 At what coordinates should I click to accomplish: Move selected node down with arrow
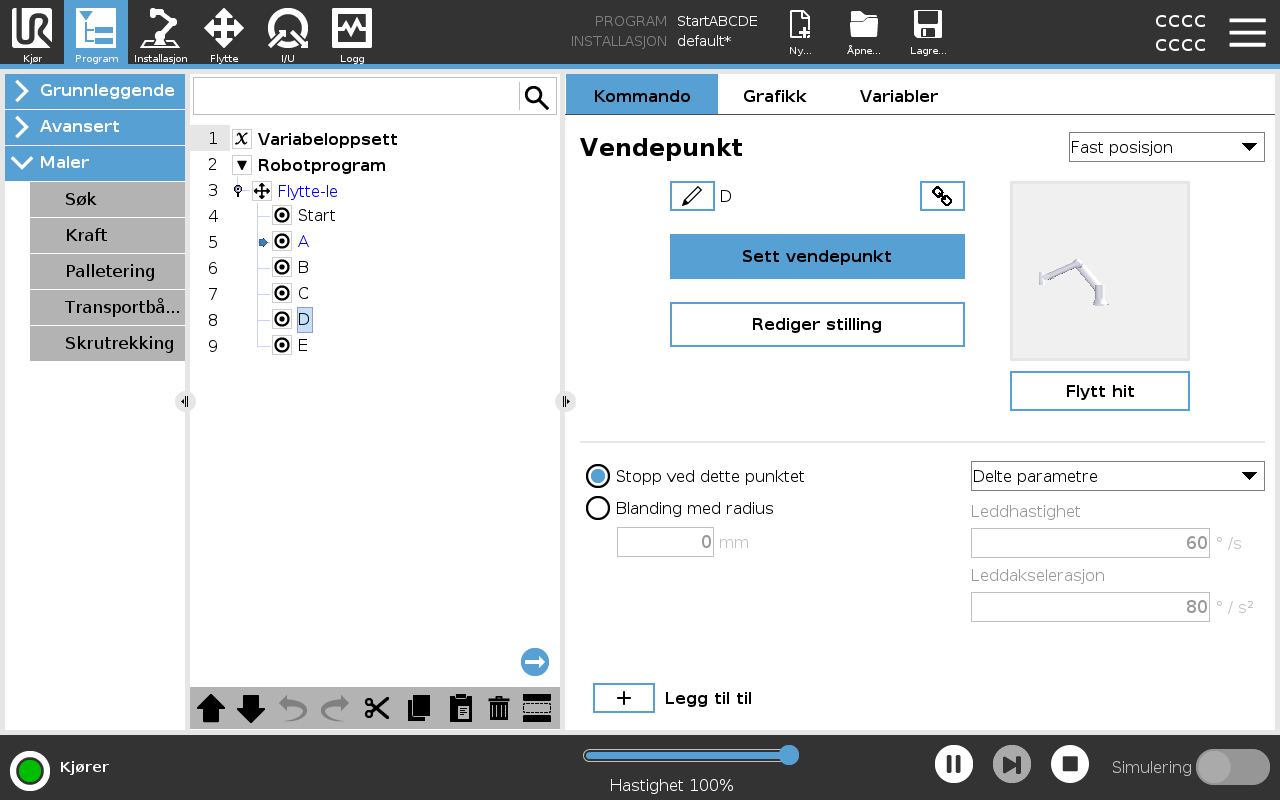[251, 708]
